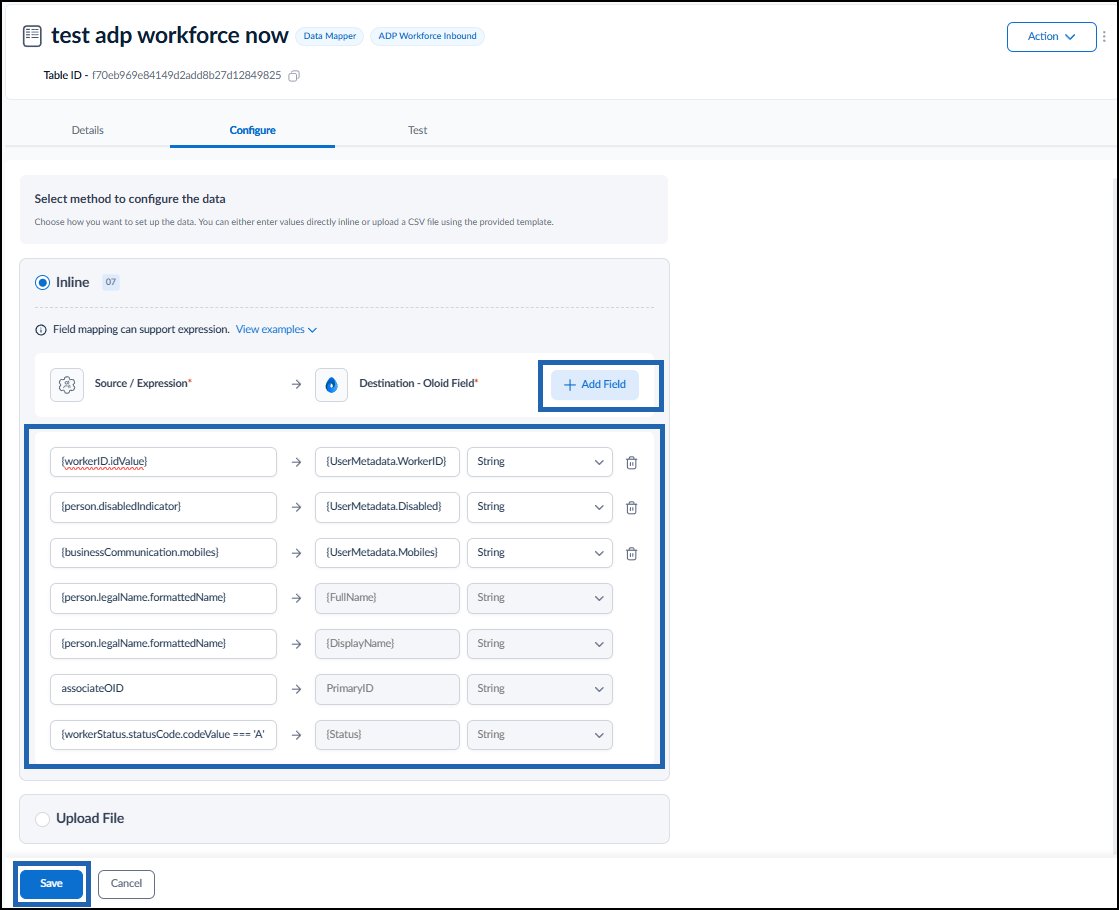This screenshot has width=1119, height=910.
Task: Open type dropdown for UserMetadata.Mobiles
Action: click(540, 552)
